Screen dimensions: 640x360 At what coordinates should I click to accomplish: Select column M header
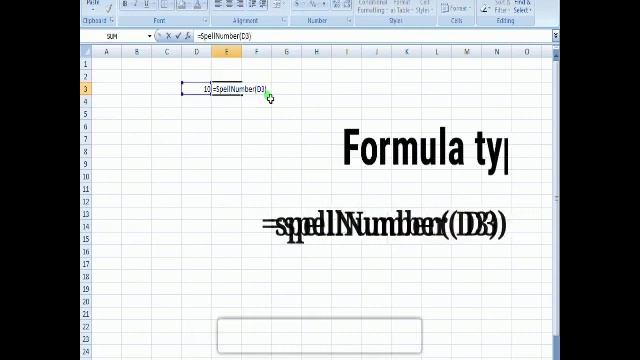click(x=467, y=52)
